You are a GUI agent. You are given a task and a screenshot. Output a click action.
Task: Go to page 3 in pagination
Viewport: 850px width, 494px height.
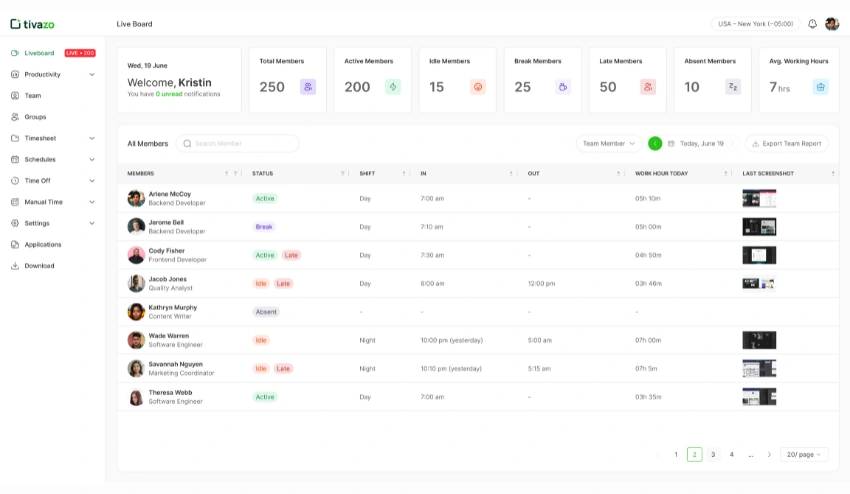tap(713, 454)
